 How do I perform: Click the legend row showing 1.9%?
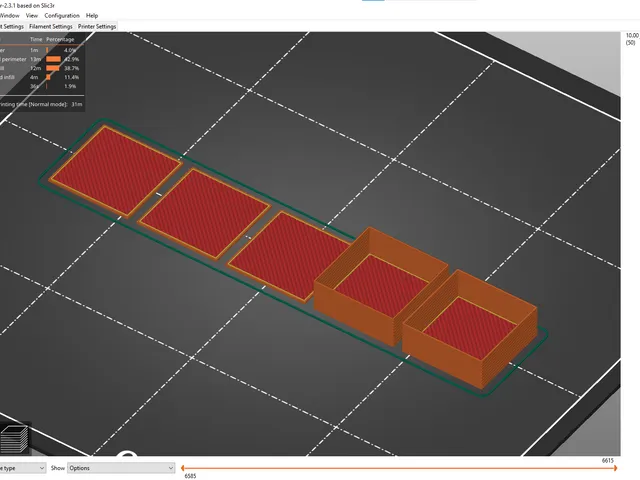tap(41, 86)
